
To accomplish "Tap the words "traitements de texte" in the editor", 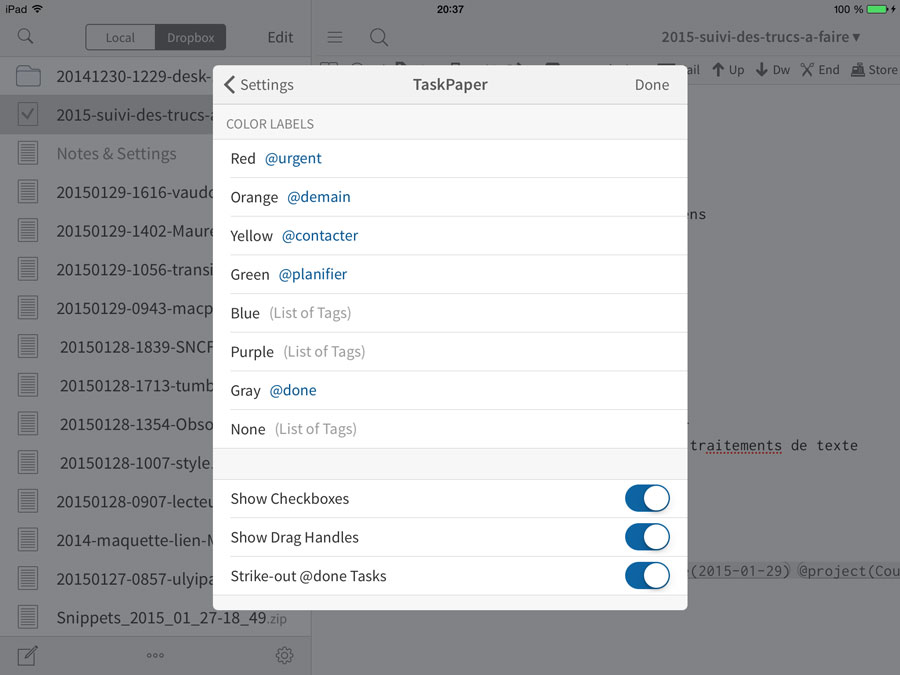I will (774, 445).
